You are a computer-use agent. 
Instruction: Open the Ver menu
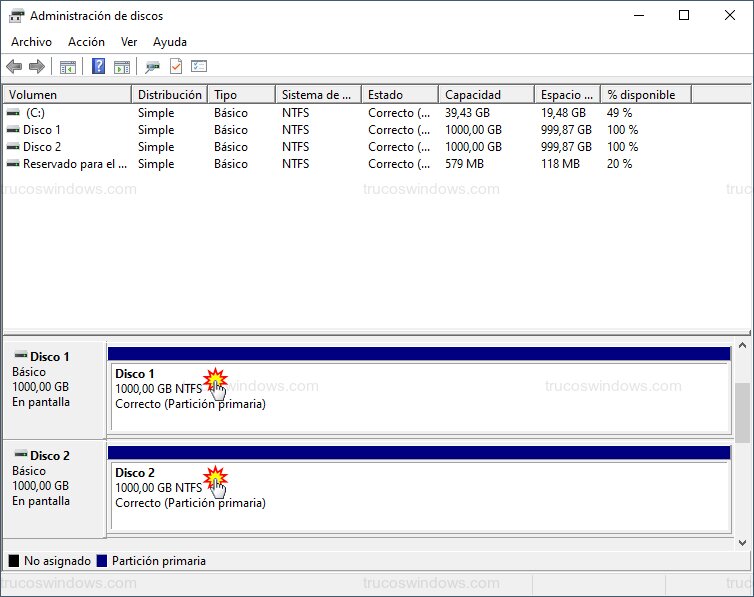coord(129,42)
